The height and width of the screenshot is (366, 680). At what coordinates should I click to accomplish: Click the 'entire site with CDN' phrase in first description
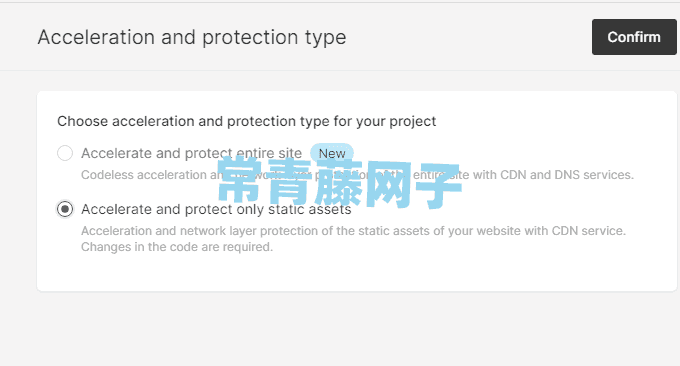click(455, 175)
